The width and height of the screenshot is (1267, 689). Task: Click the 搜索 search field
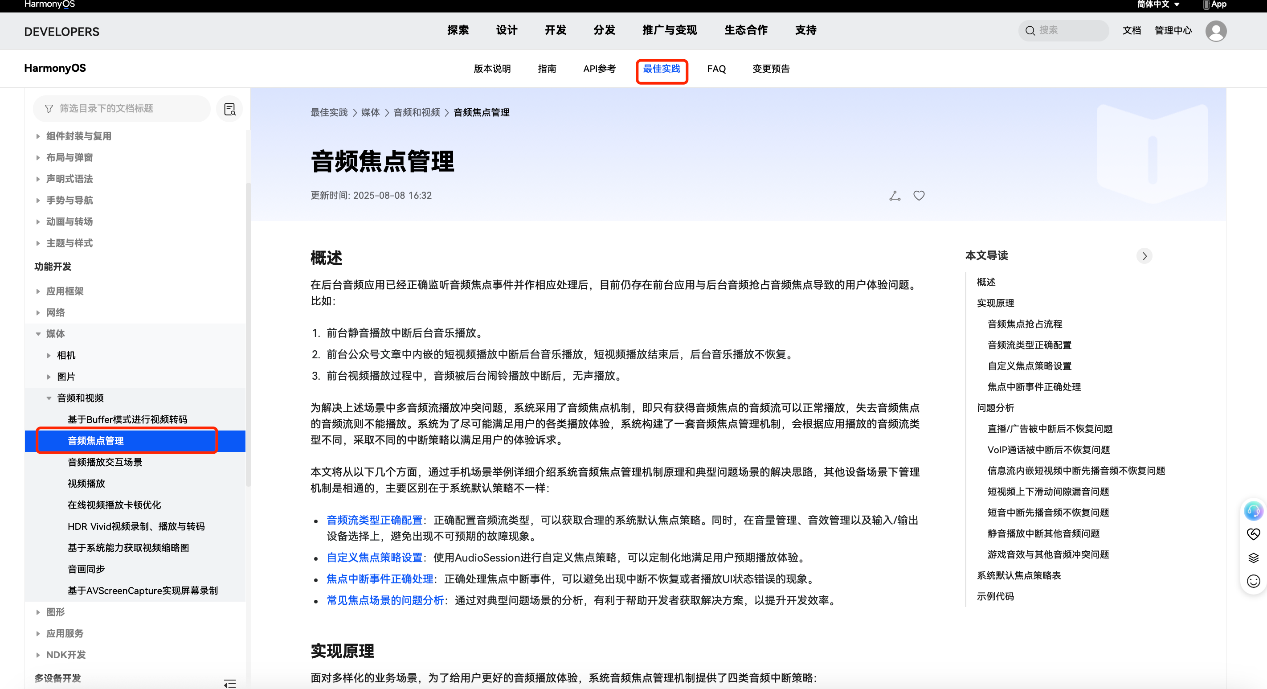pos(1070,31)
